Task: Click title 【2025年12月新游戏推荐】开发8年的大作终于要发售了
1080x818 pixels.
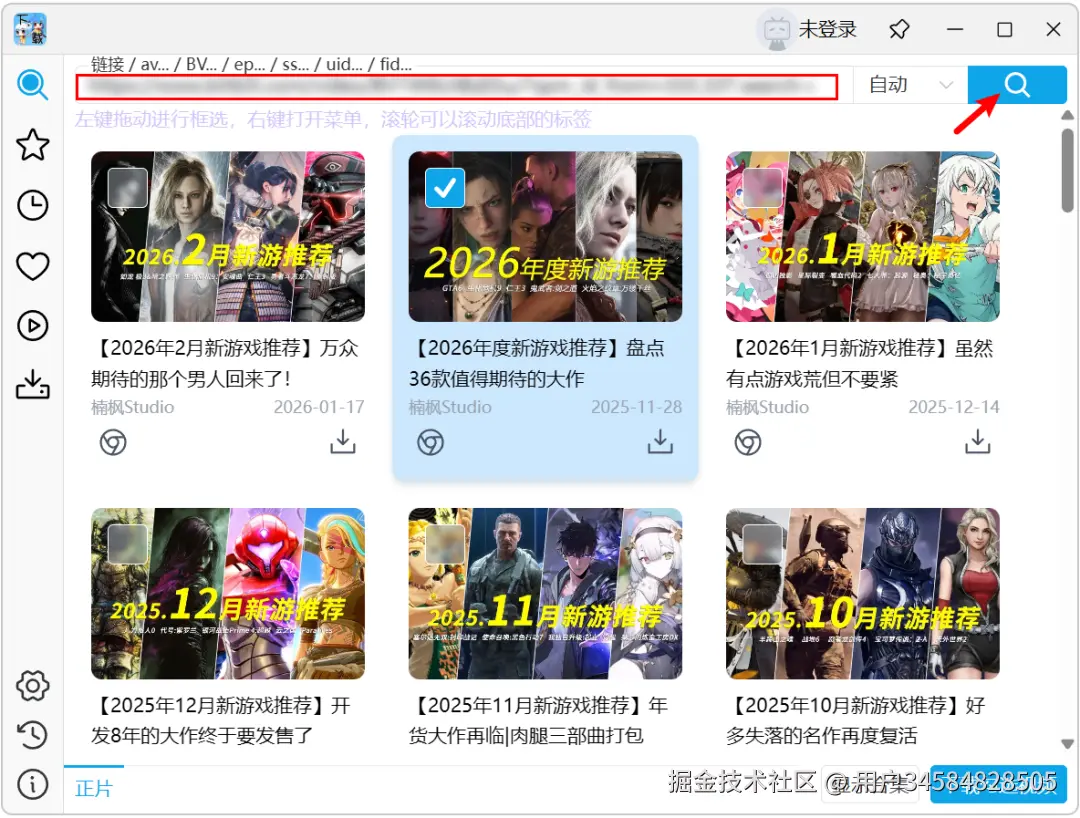Action: 221,720
